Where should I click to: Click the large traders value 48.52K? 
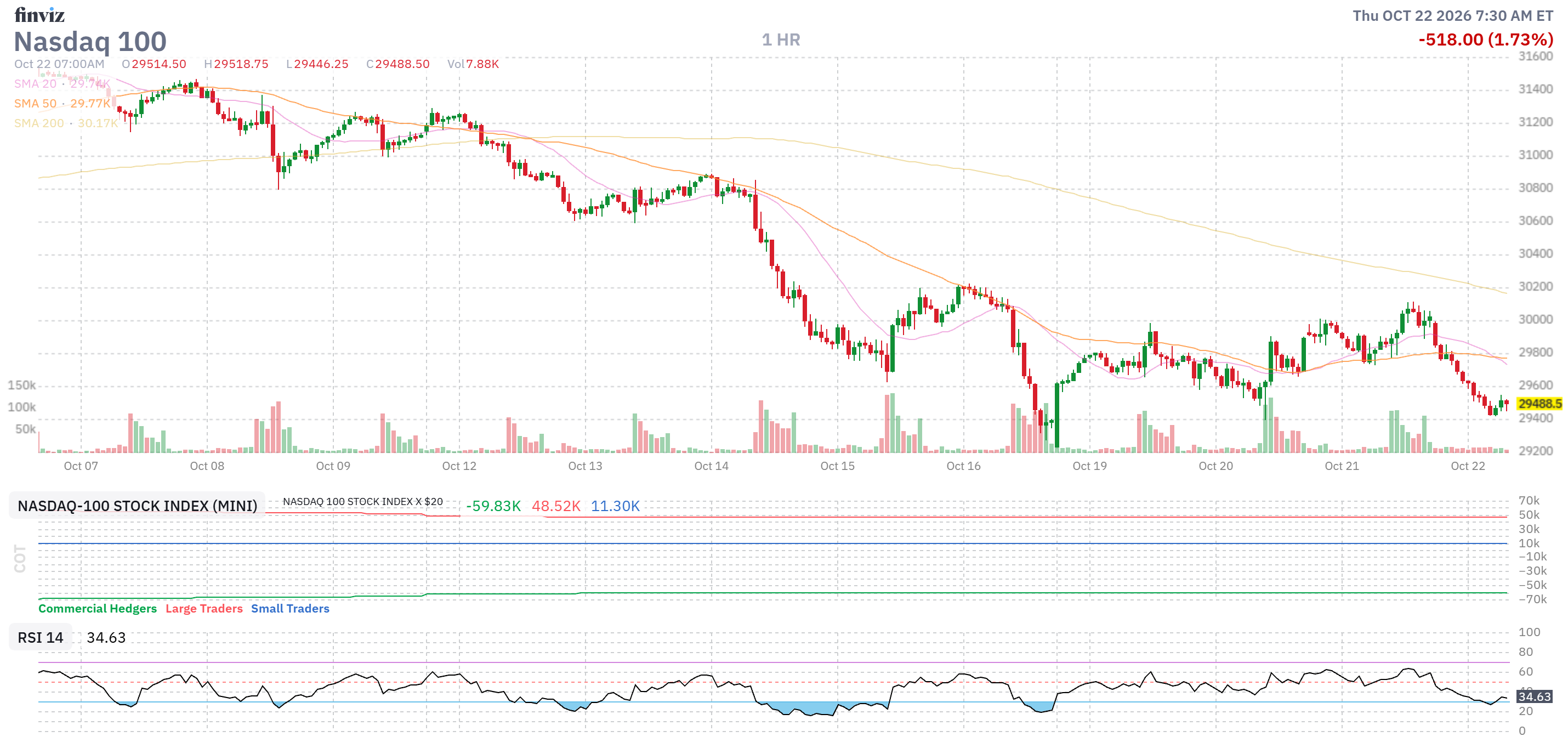(x=556, y=506)
